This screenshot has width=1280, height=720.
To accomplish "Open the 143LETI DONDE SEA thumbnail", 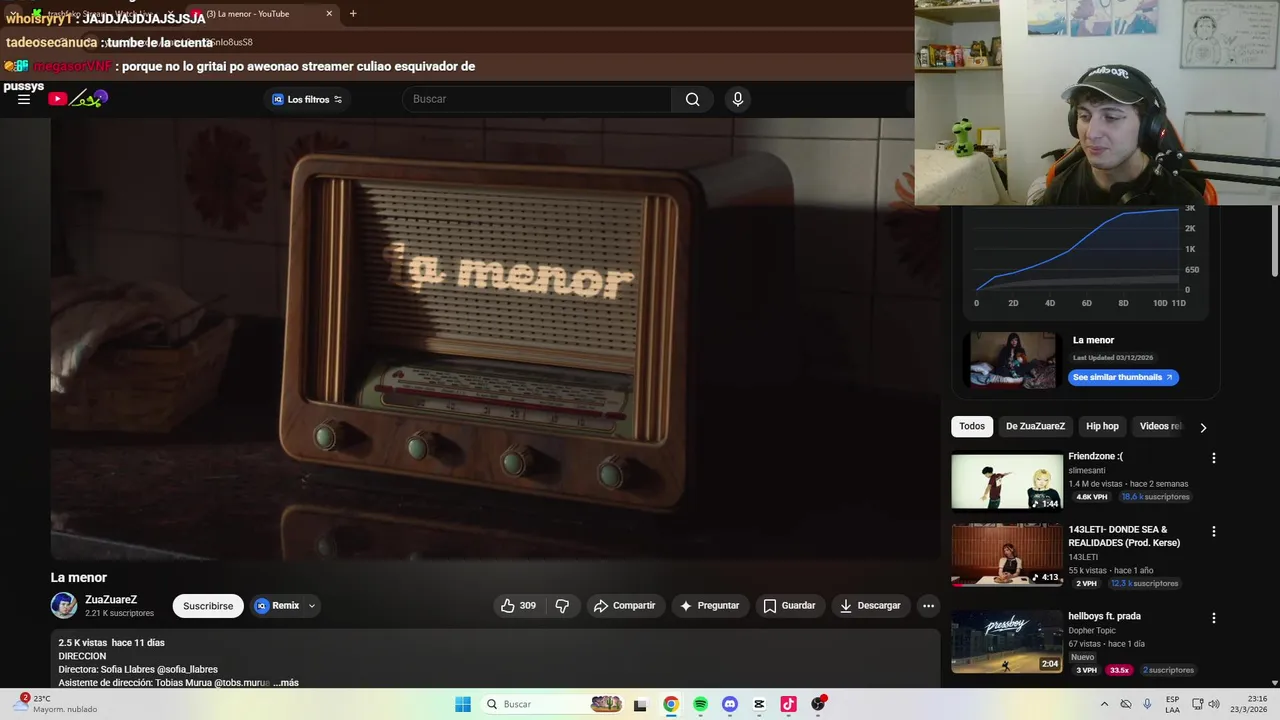I will click(1007, 555).
